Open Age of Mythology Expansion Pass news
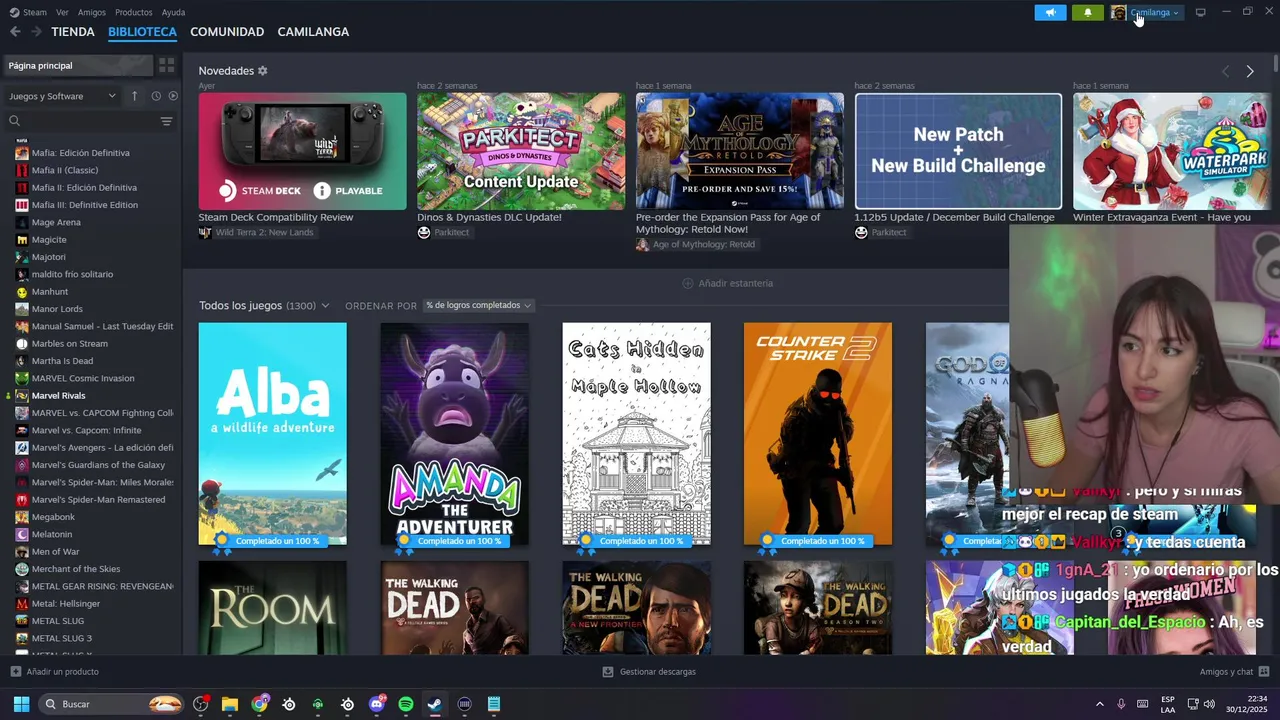The width and height of the screenshot is (1280, 720). click(x=740, y=151)
